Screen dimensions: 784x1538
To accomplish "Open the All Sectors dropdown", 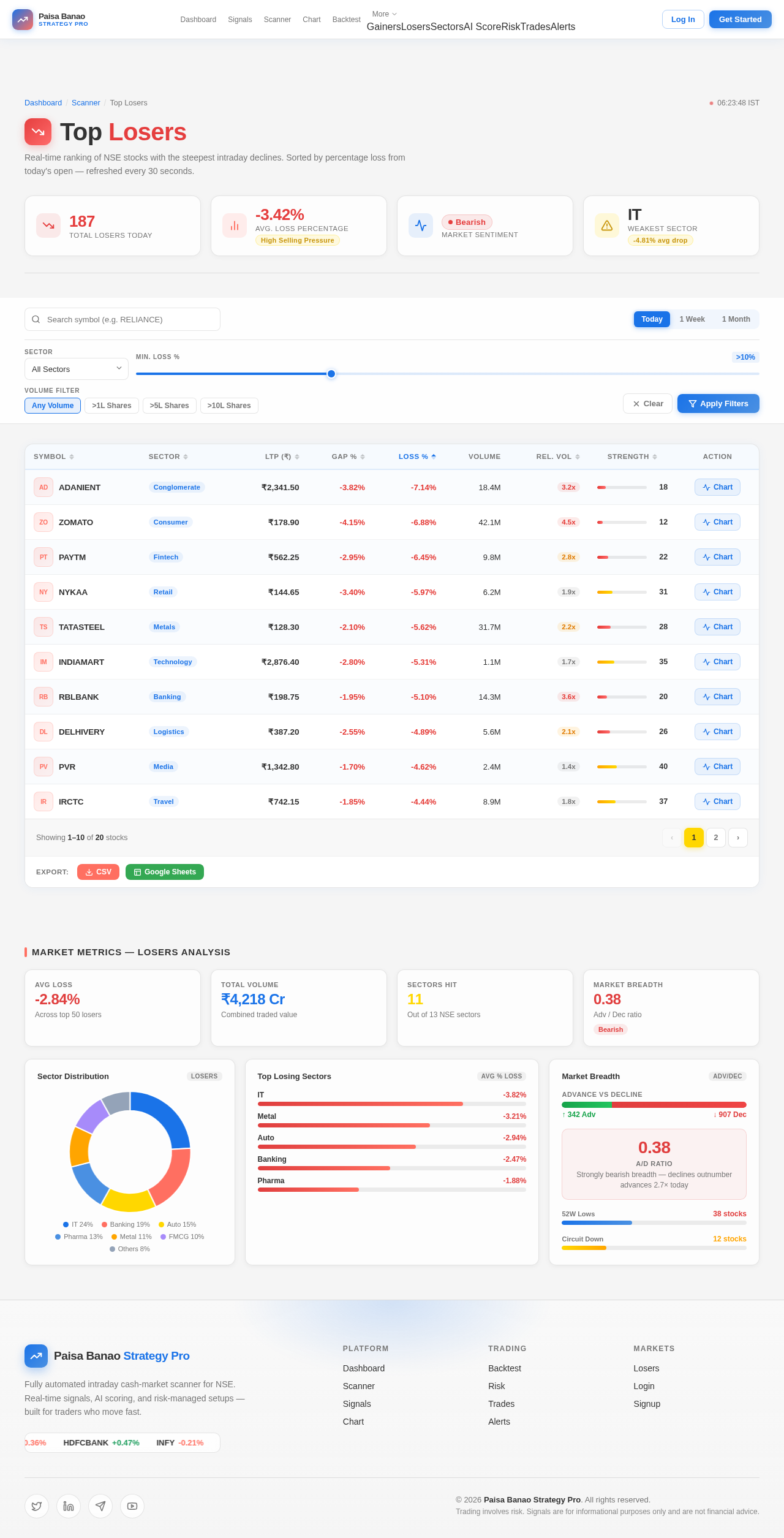I will coord(77,369).
